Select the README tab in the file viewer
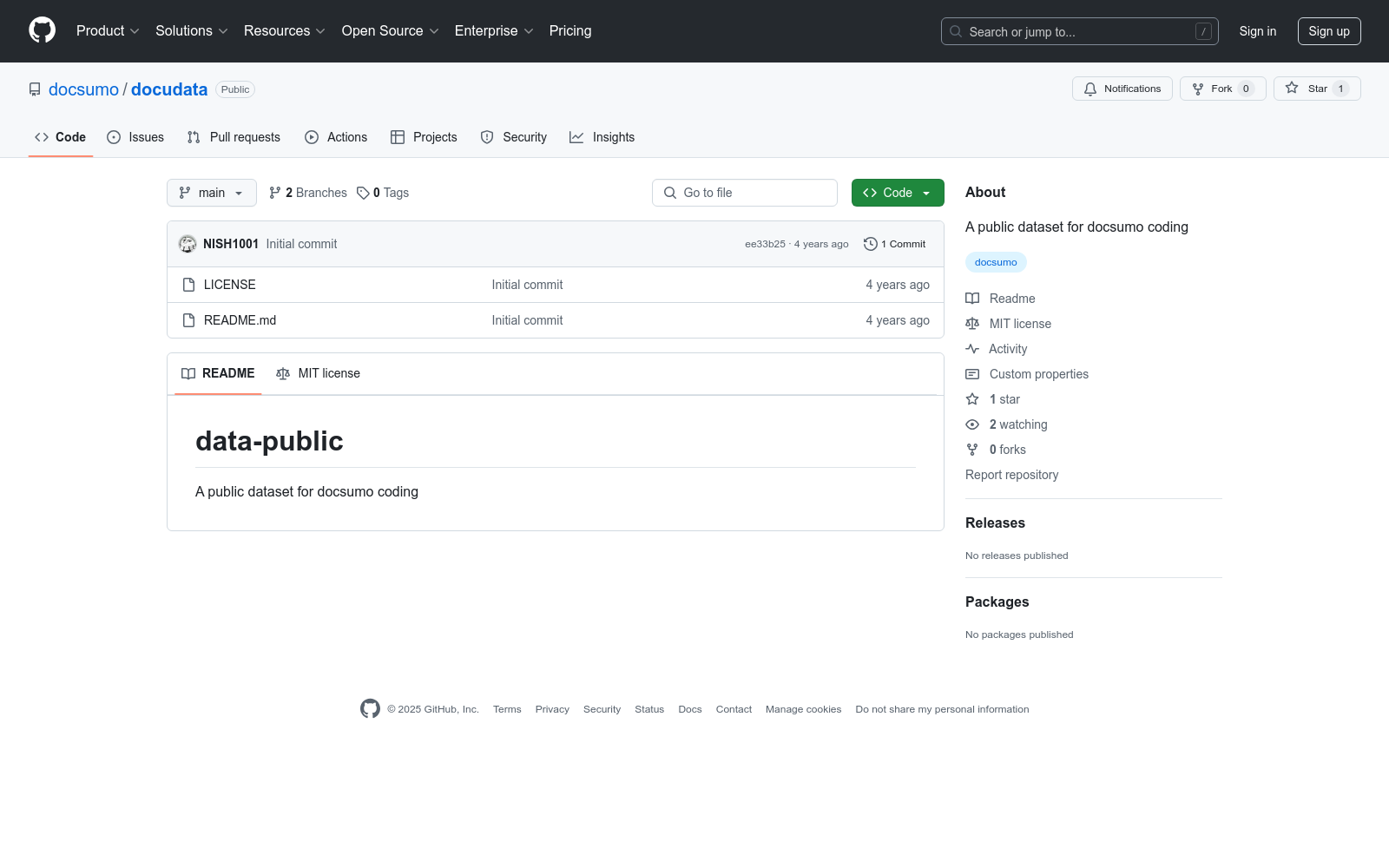The width and height of the screenshot is (1389, 868). pyautogui.click(x=218, y=373)
